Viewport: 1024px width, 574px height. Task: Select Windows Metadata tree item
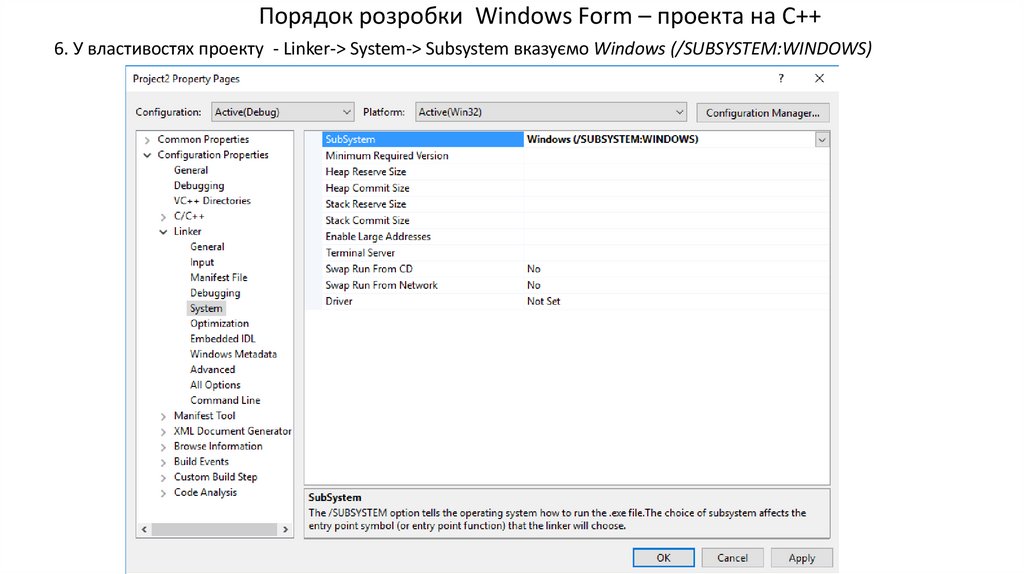[x=233, y=354]
